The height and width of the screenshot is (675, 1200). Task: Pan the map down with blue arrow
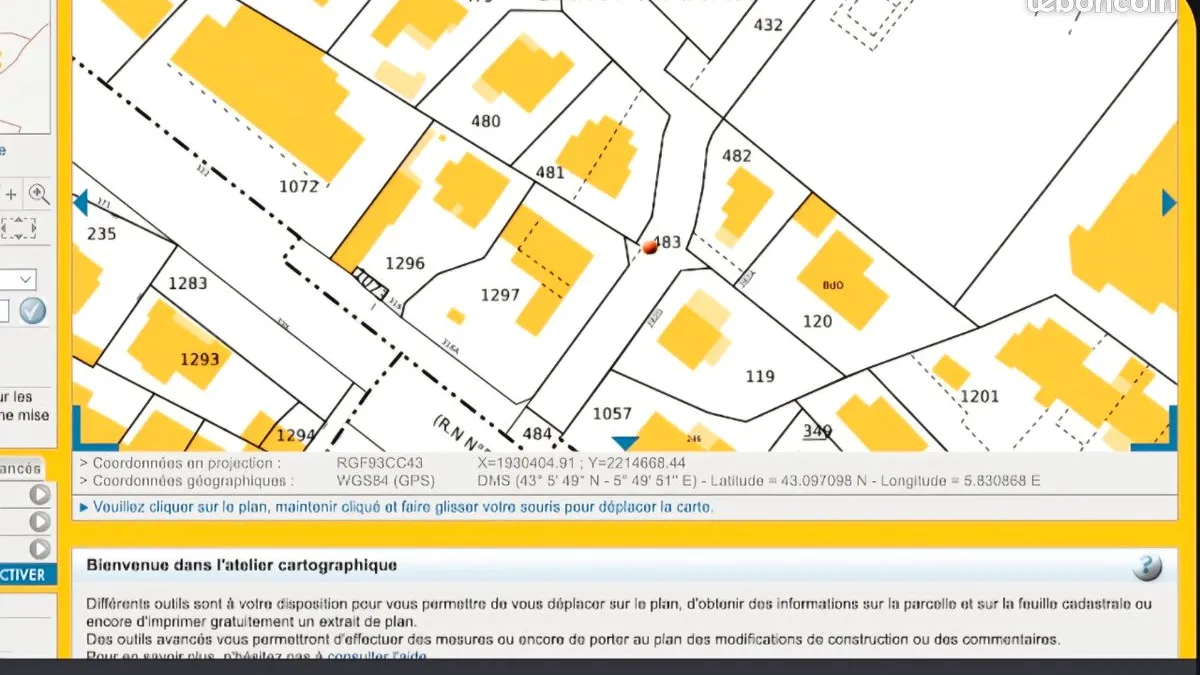(625, 443)
